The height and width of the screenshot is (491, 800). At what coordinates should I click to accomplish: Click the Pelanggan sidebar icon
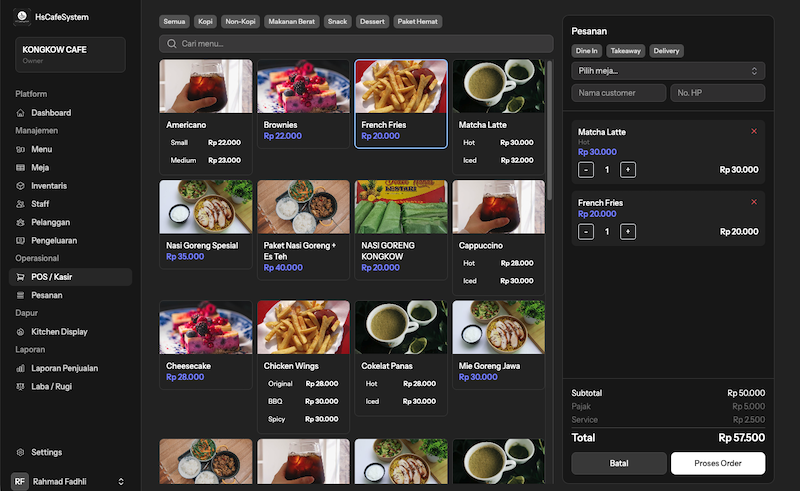(x=21, y=222)
